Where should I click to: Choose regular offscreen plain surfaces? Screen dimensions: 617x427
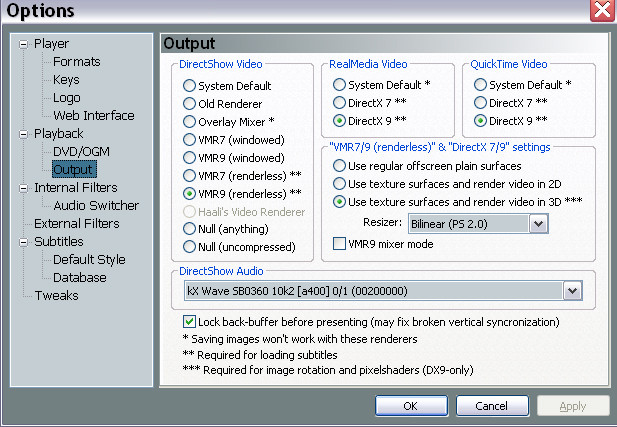(427, 166)
